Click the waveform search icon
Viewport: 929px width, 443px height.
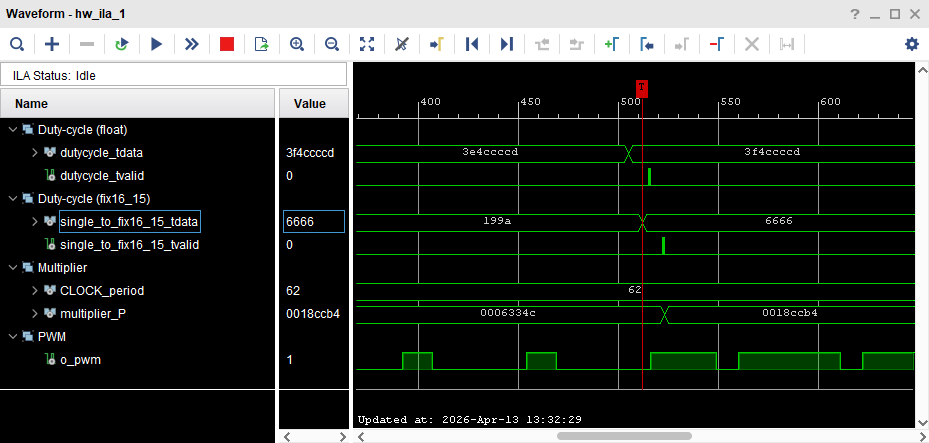pyautogui.click(x=17, y=44)
